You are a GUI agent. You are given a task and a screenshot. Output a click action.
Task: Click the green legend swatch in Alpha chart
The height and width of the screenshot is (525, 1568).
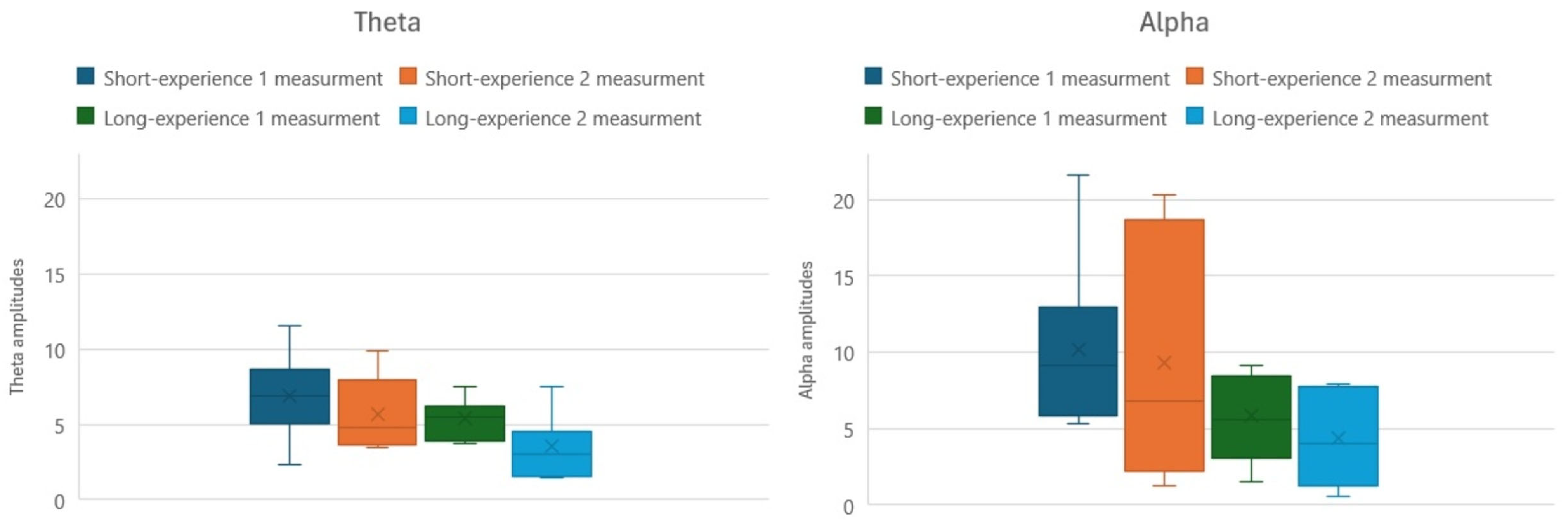[873, 116]
